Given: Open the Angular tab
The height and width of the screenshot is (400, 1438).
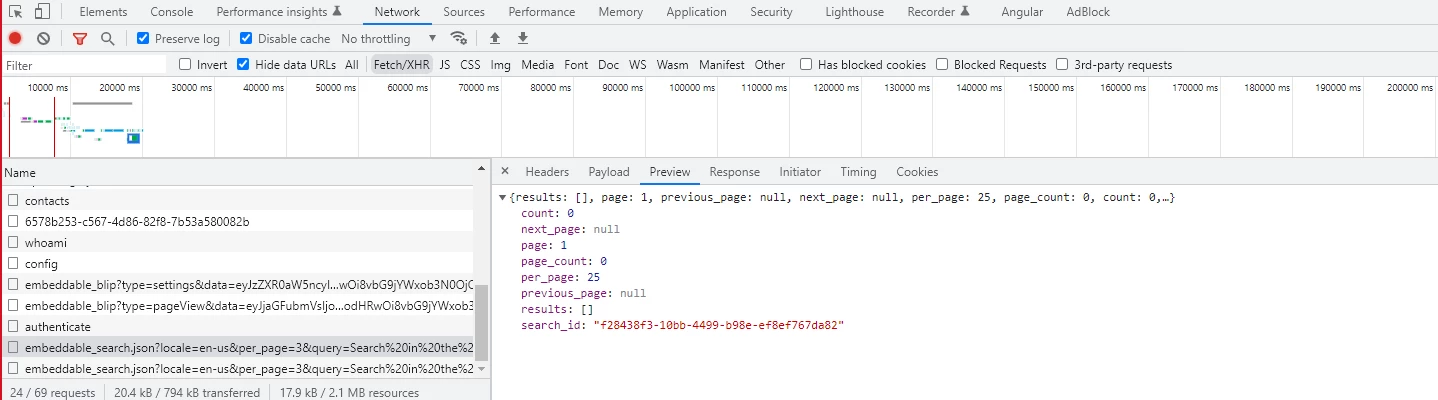Looking at the screenshot, I should click(x=1022, y=12).
